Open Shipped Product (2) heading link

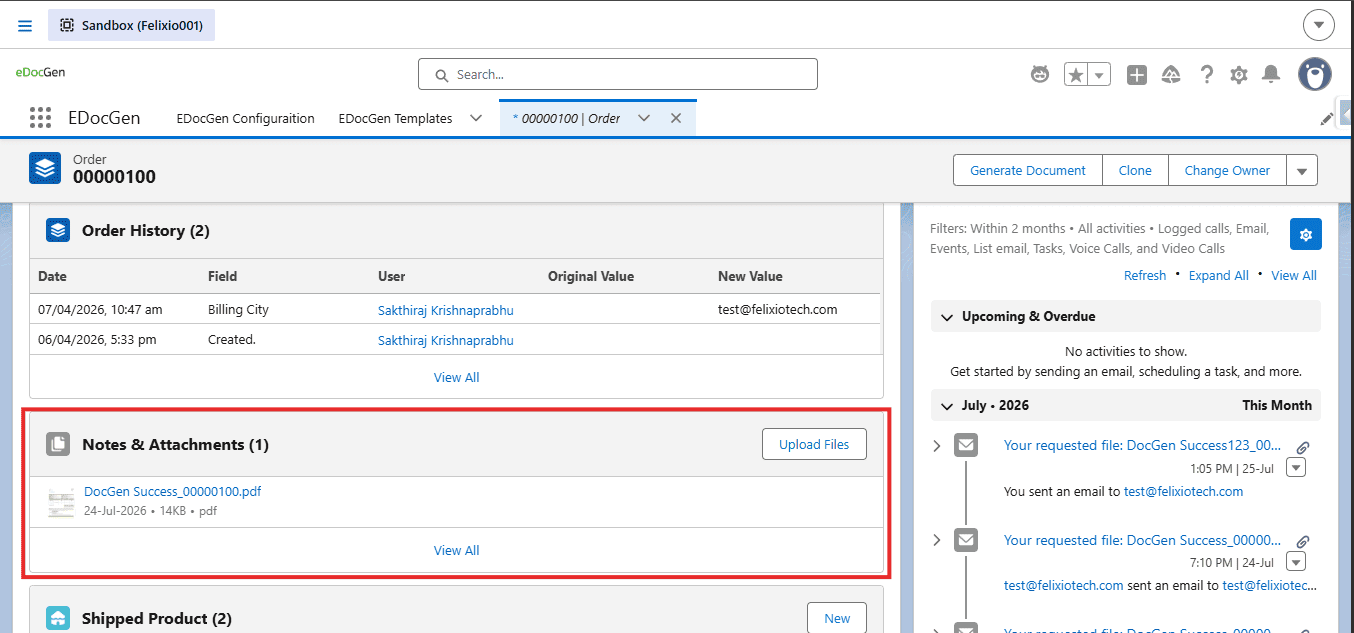157,618
